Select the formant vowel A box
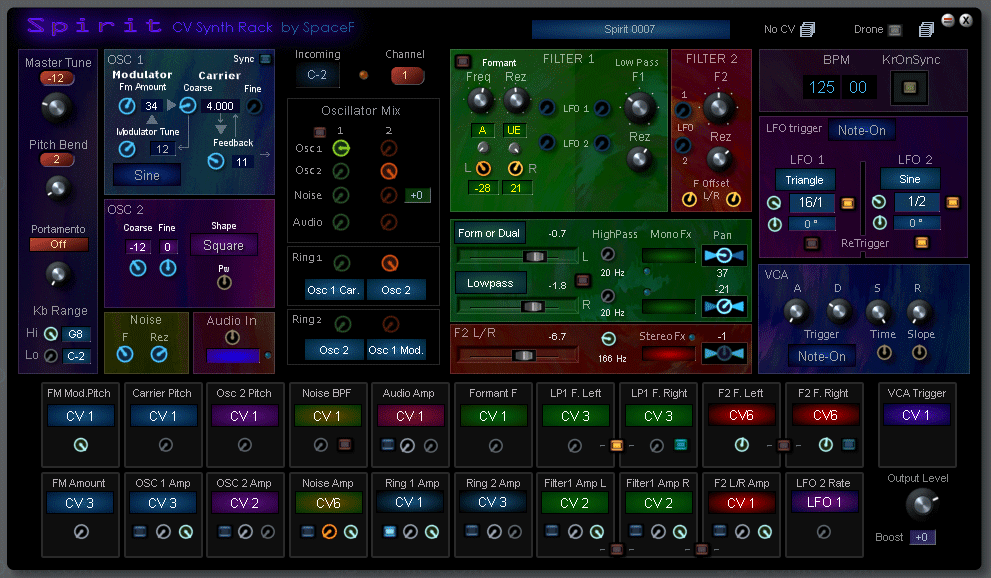This screenshot has width=991, height=578. coord(482,130)
